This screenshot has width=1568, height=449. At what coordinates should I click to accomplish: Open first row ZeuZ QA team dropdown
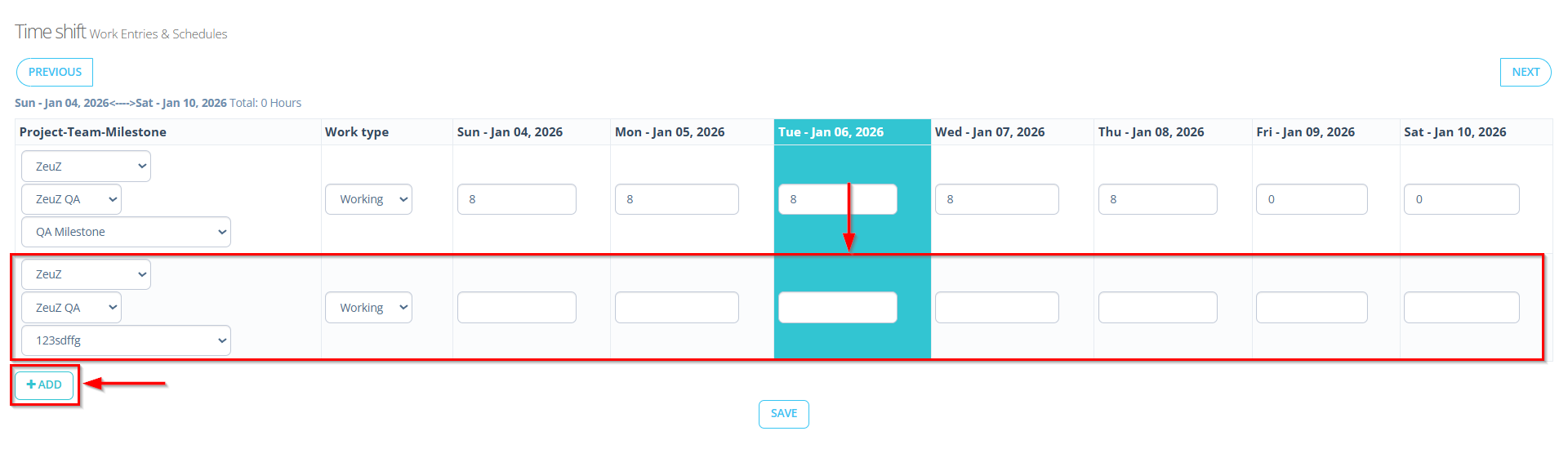(x=71, y=199)
